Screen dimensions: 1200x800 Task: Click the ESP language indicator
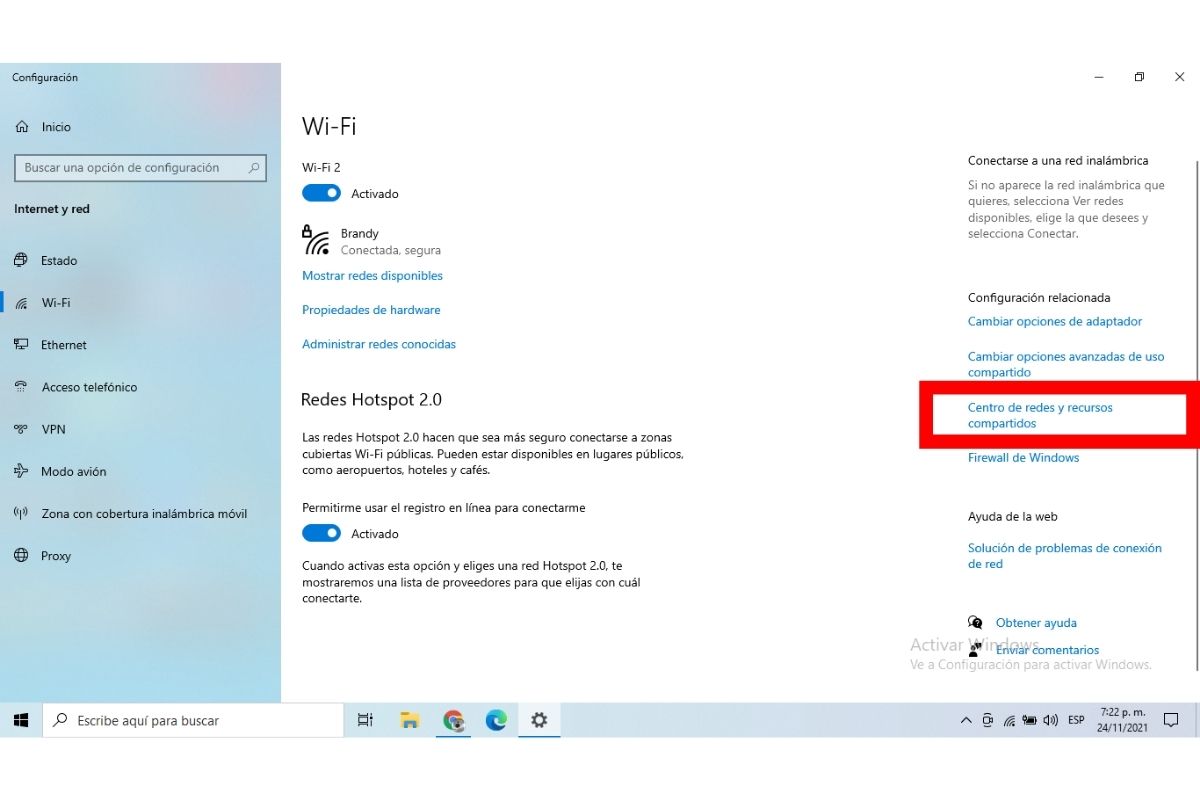(1076, 720)
